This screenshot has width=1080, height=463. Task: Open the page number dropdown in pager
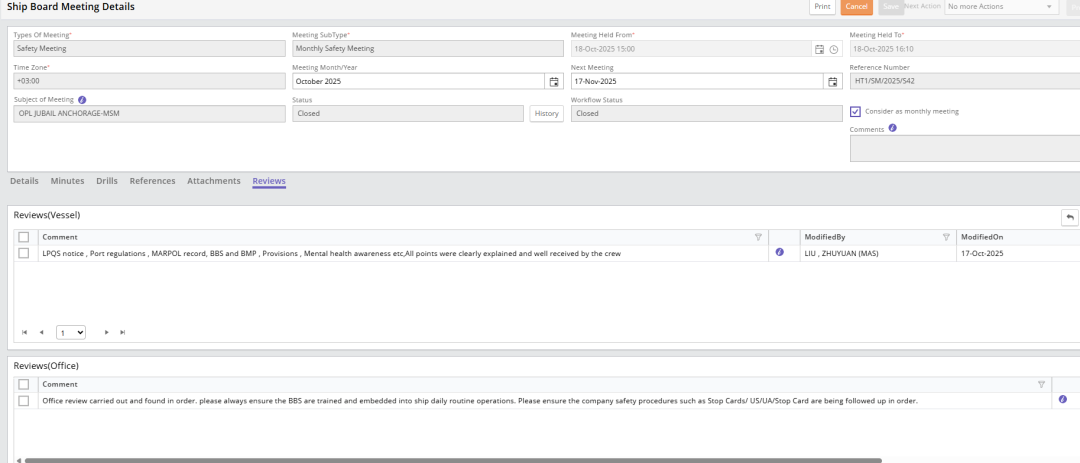(71, 332)
